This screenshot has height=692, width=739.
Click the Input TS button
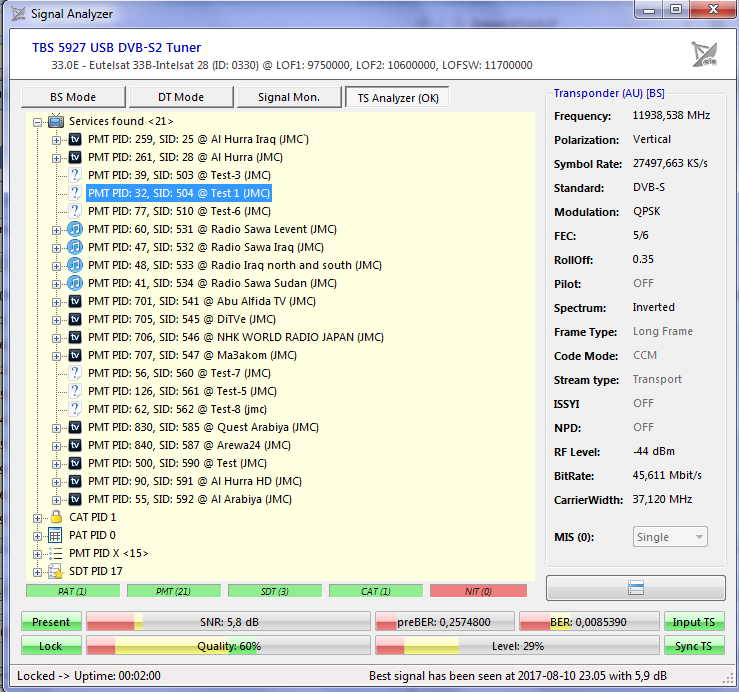(693, 622)
